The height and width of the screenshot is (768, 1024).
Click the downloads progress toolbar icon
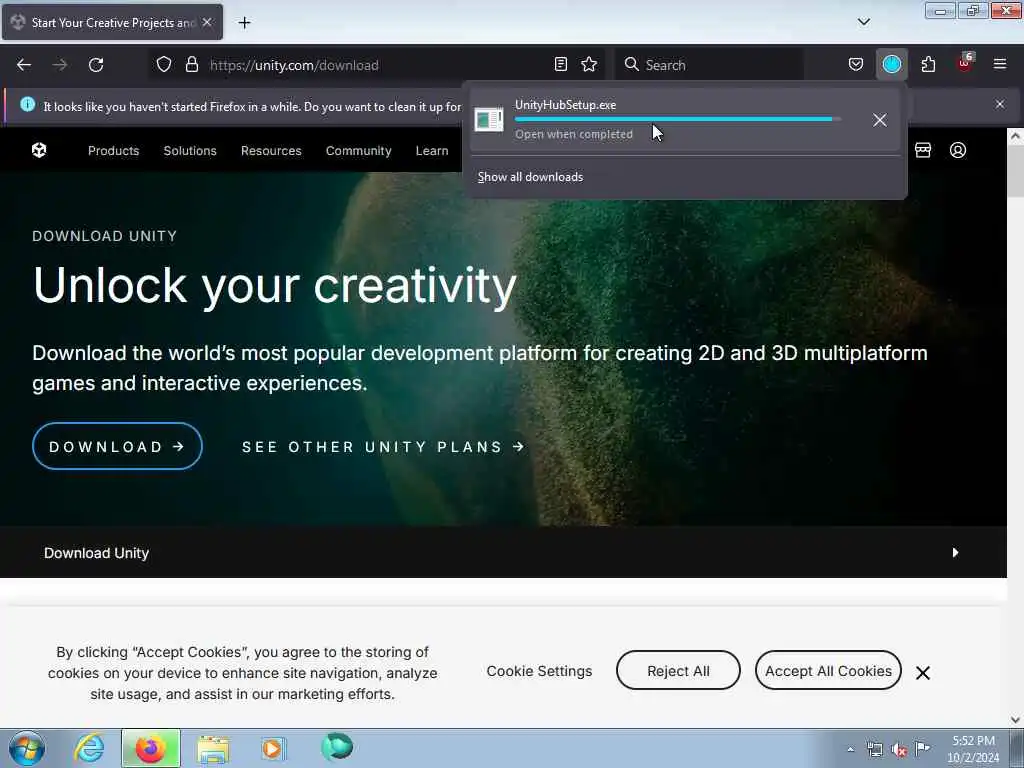click(x=891, y=65)
